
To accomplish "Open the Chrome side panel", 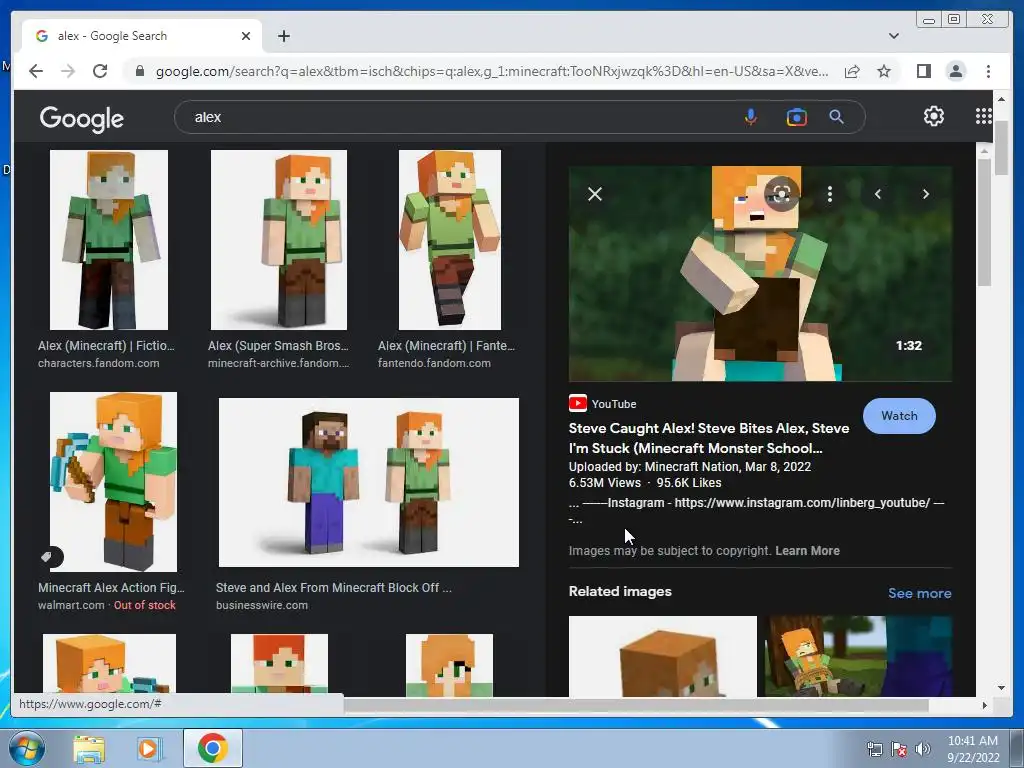I will [x=923, y=71].
